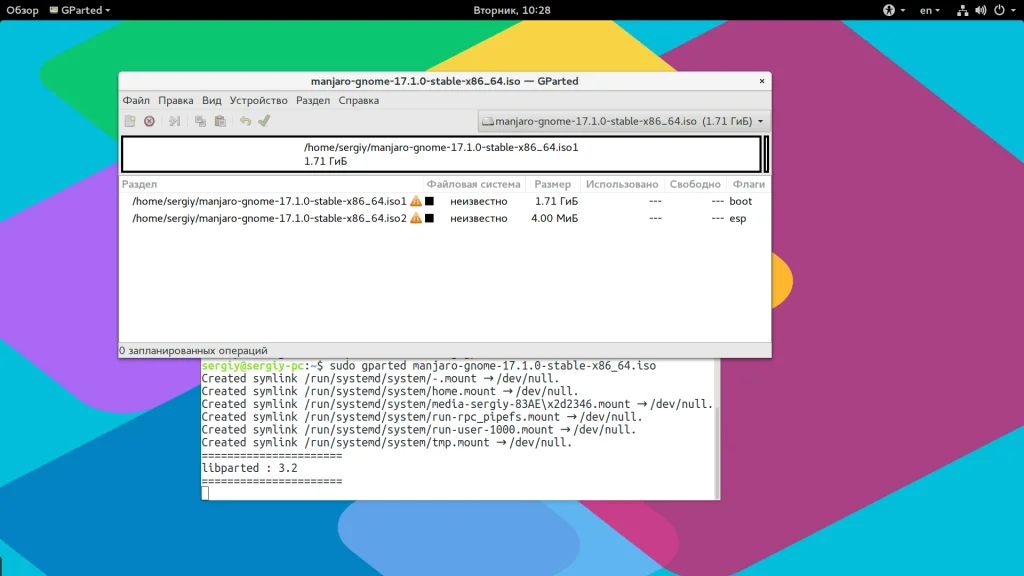Open the device selector dropdown

(623, 121)
